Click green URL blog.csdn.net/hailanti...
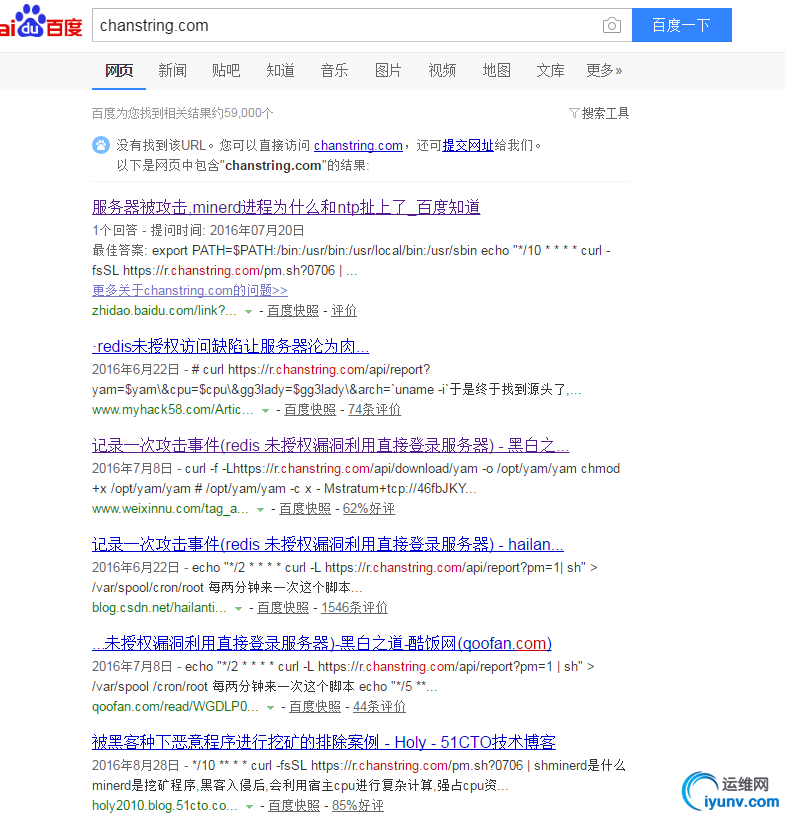 159,608
